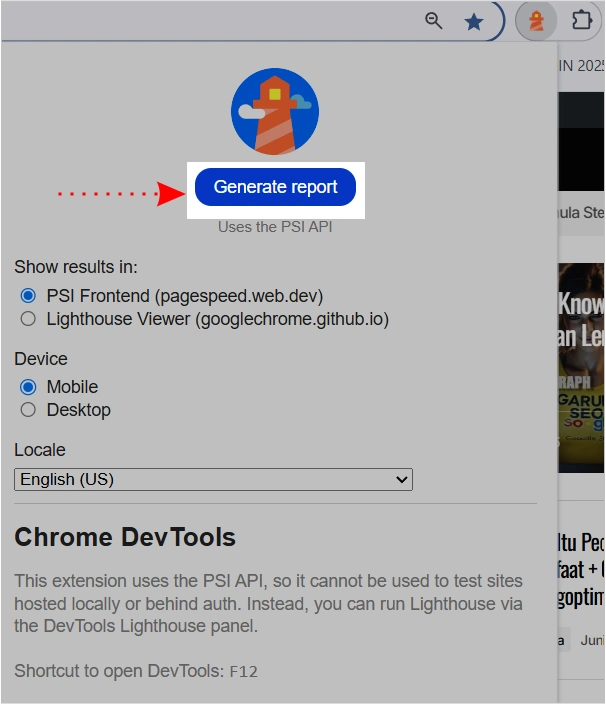Click the bookmark star icon
The width and height of the screenshot is (606, 704).
(474, 22)
